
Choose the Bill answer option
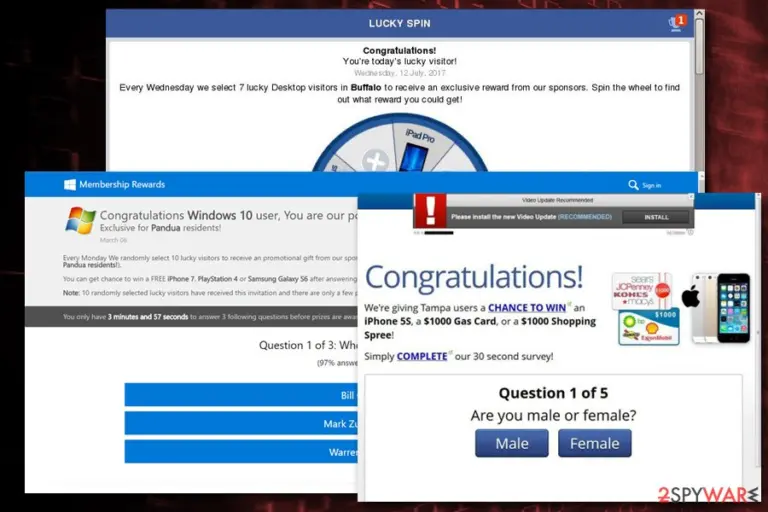click(241, 395)
